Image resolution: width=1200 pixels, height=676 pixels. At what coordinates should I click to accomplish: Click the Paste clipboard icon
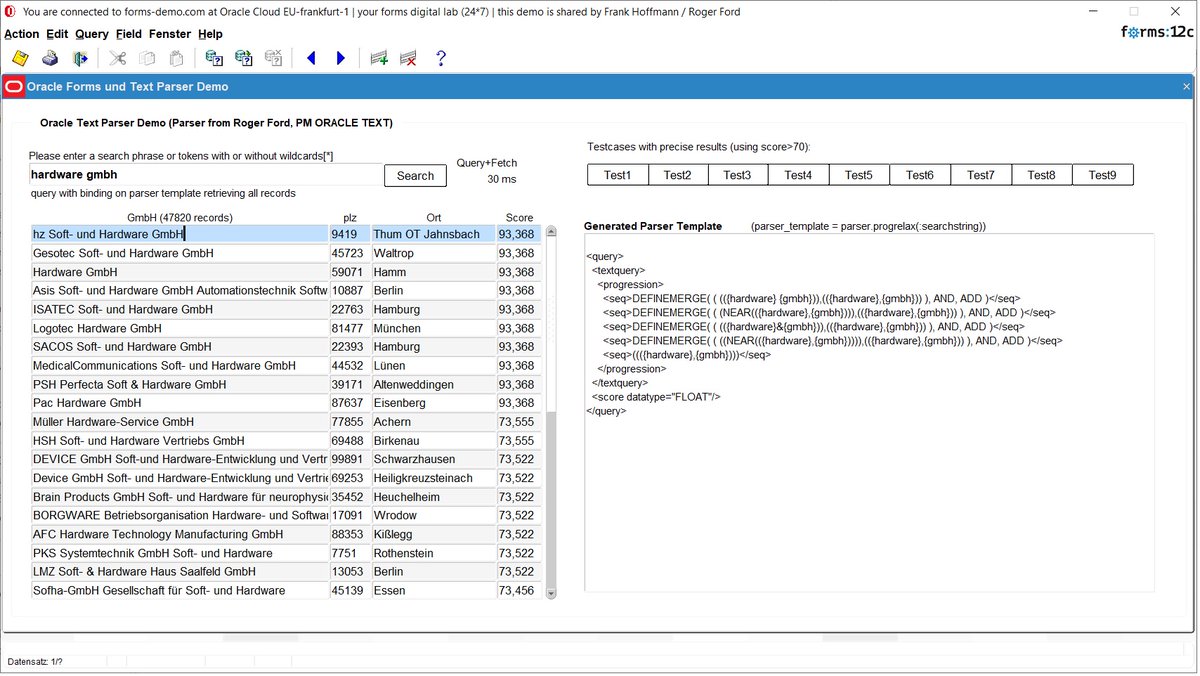coord(177,58)
